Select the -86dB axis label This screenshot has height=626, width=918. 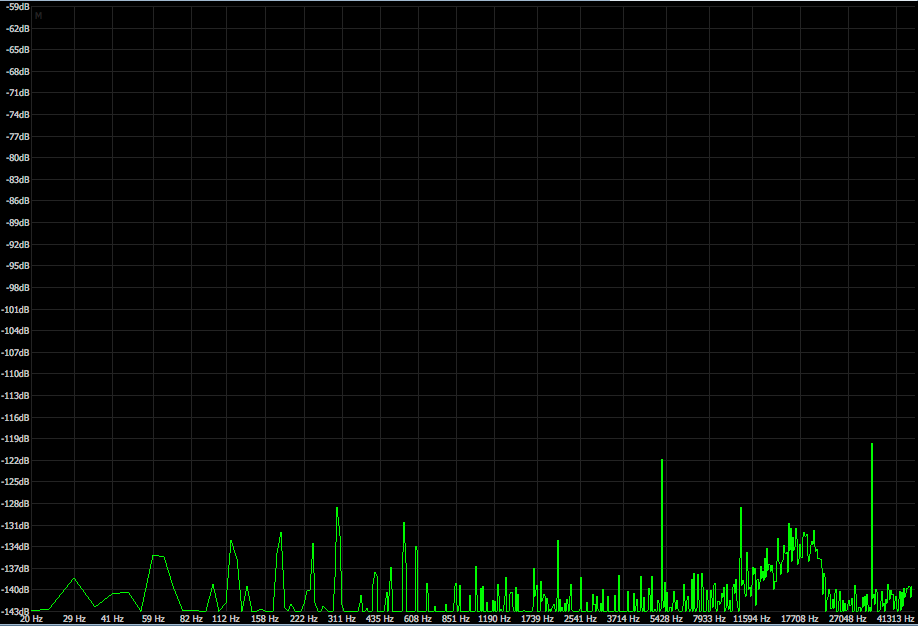point(18,201)
